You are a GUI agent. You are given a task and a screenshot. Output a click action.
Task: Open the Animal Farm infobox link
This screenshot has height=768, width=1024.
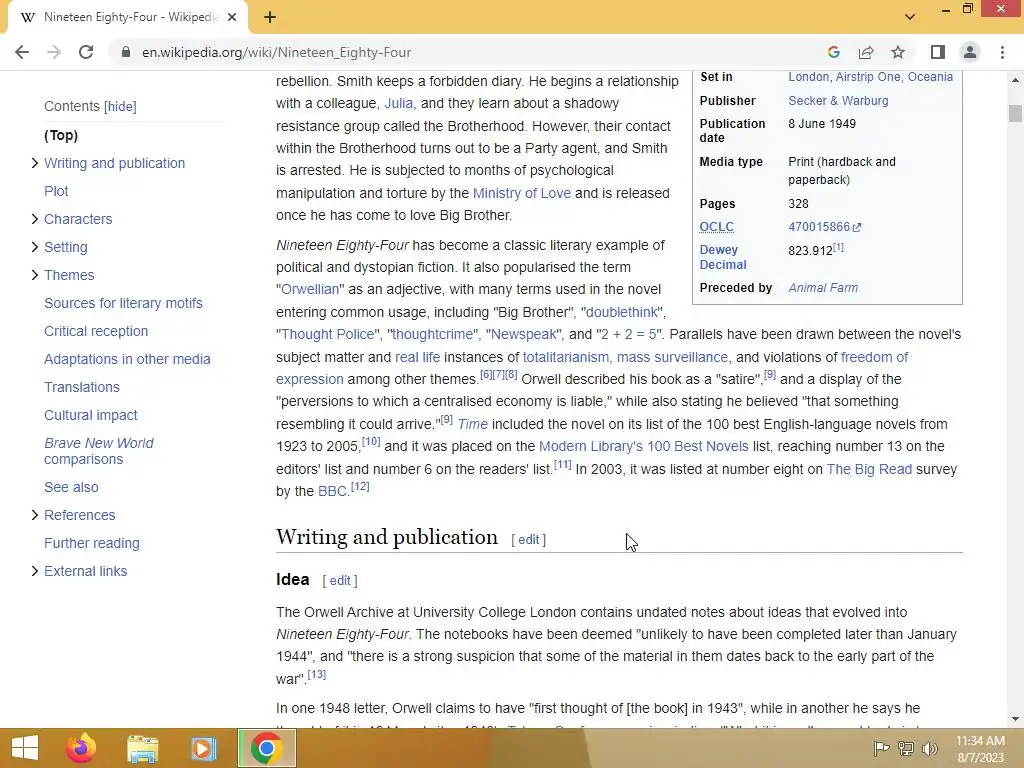click(x=823, y=288)
